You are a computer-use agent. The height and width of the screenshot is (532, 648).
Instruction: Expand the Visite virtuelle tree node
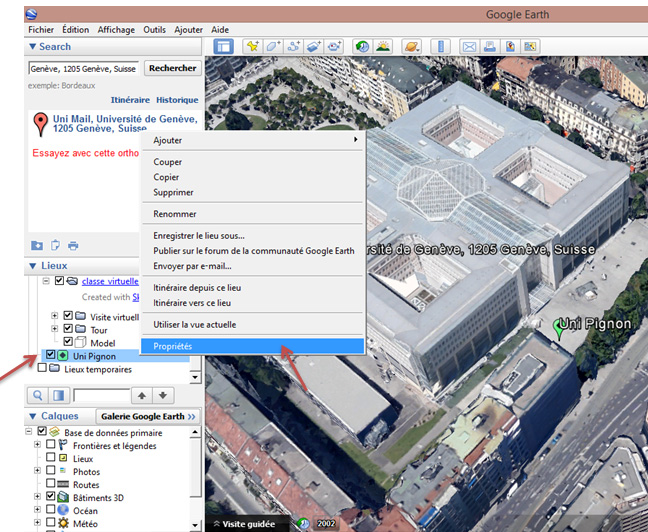tap(55, 316)
